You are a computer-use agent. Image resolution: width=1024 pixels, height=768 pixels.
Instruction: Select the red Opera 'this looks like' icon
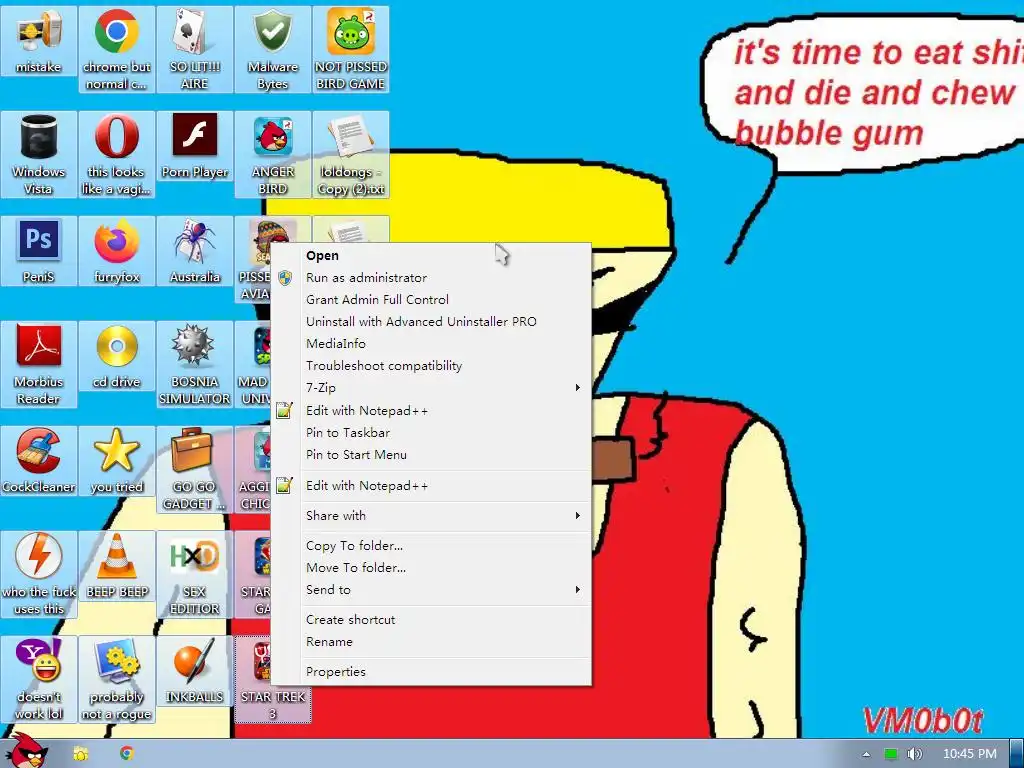pos(117,155)
